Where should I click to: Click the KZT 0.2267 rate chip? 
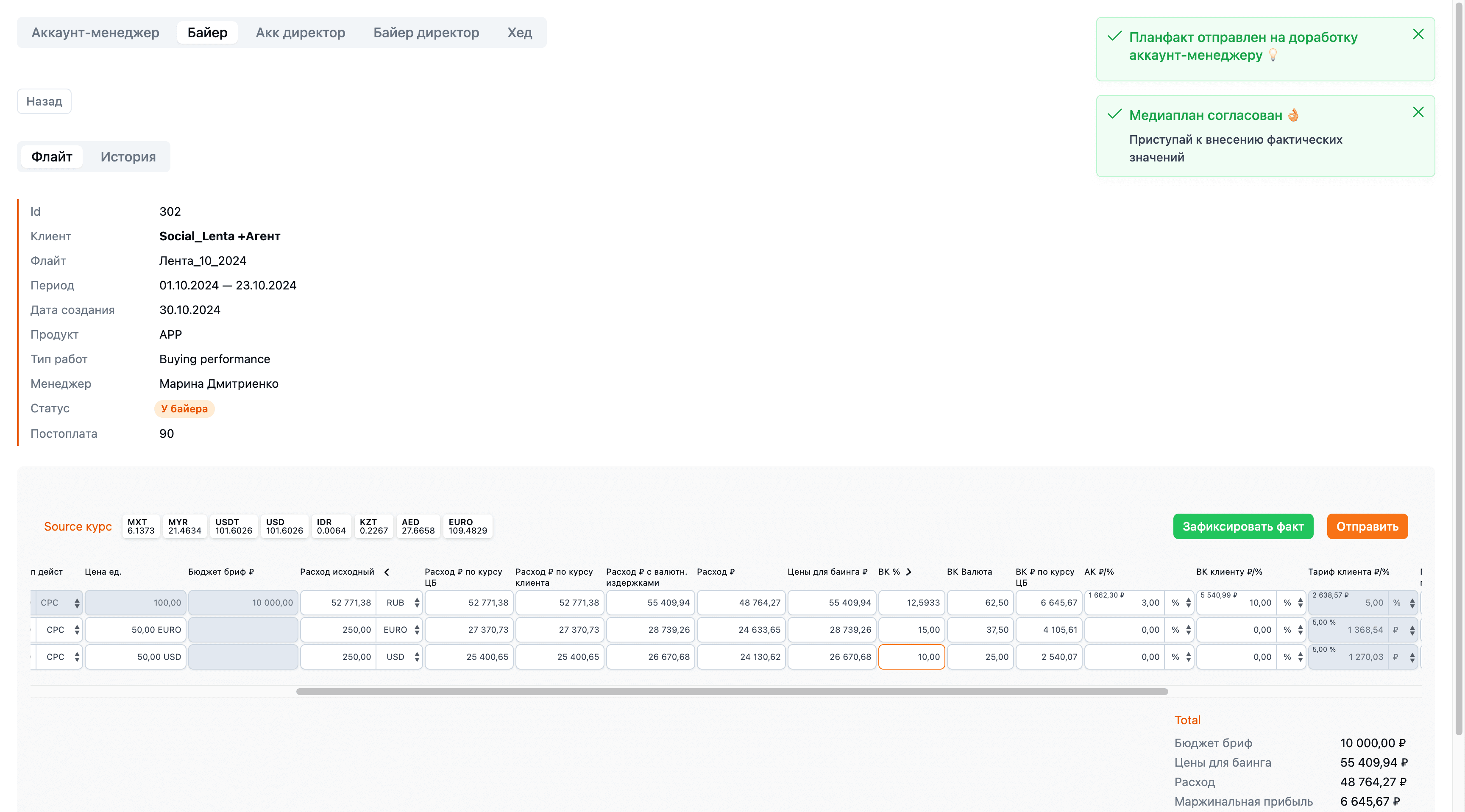coord(373,526)
